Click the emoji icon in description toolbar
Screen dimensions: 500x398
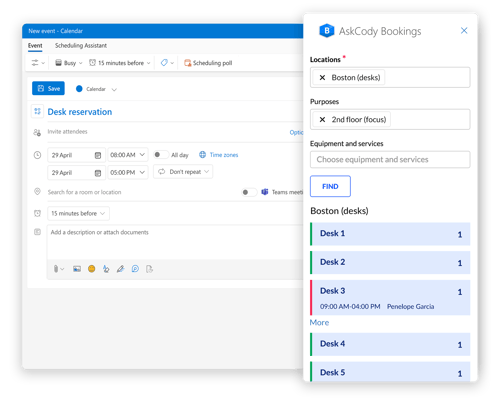tap(91, 269)
